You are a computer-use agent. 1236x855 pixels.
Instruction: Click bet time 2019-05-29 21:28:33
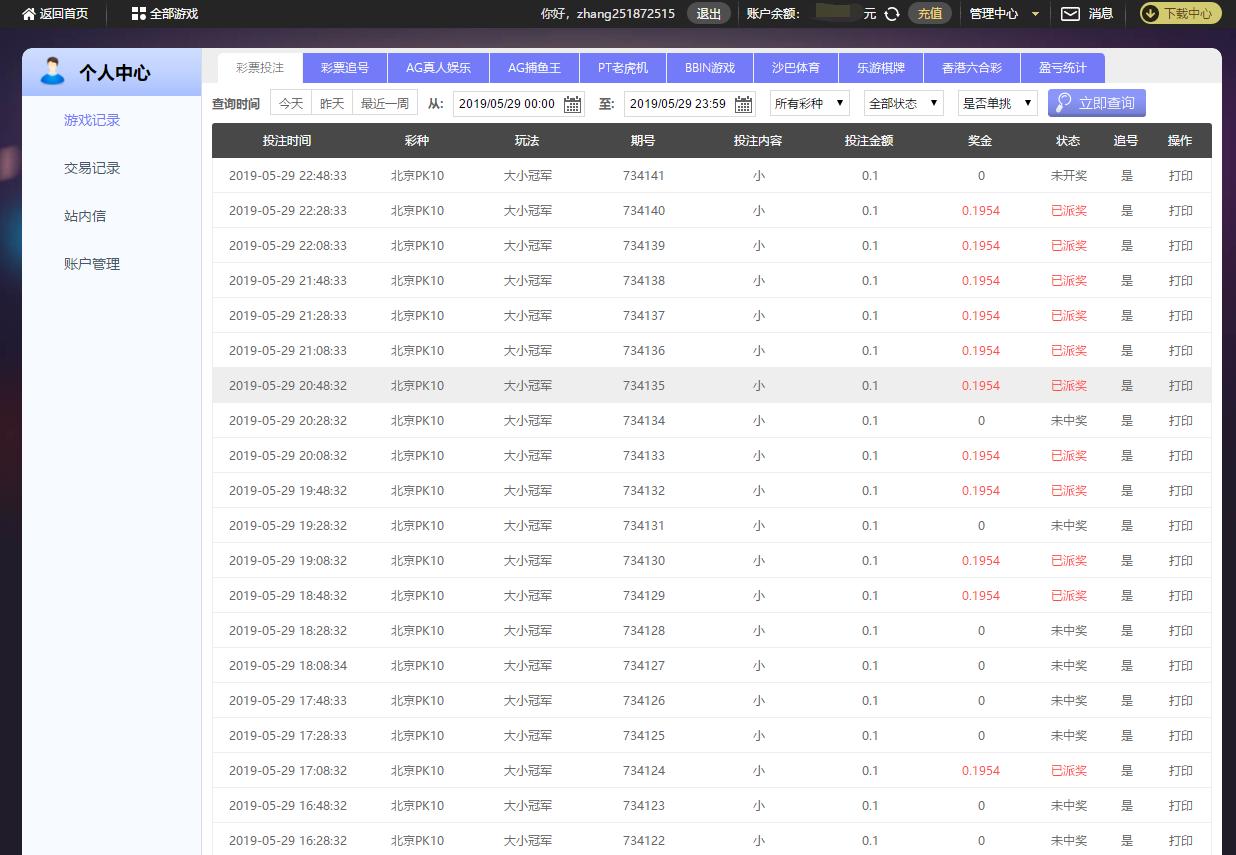[x=288, y=316]
